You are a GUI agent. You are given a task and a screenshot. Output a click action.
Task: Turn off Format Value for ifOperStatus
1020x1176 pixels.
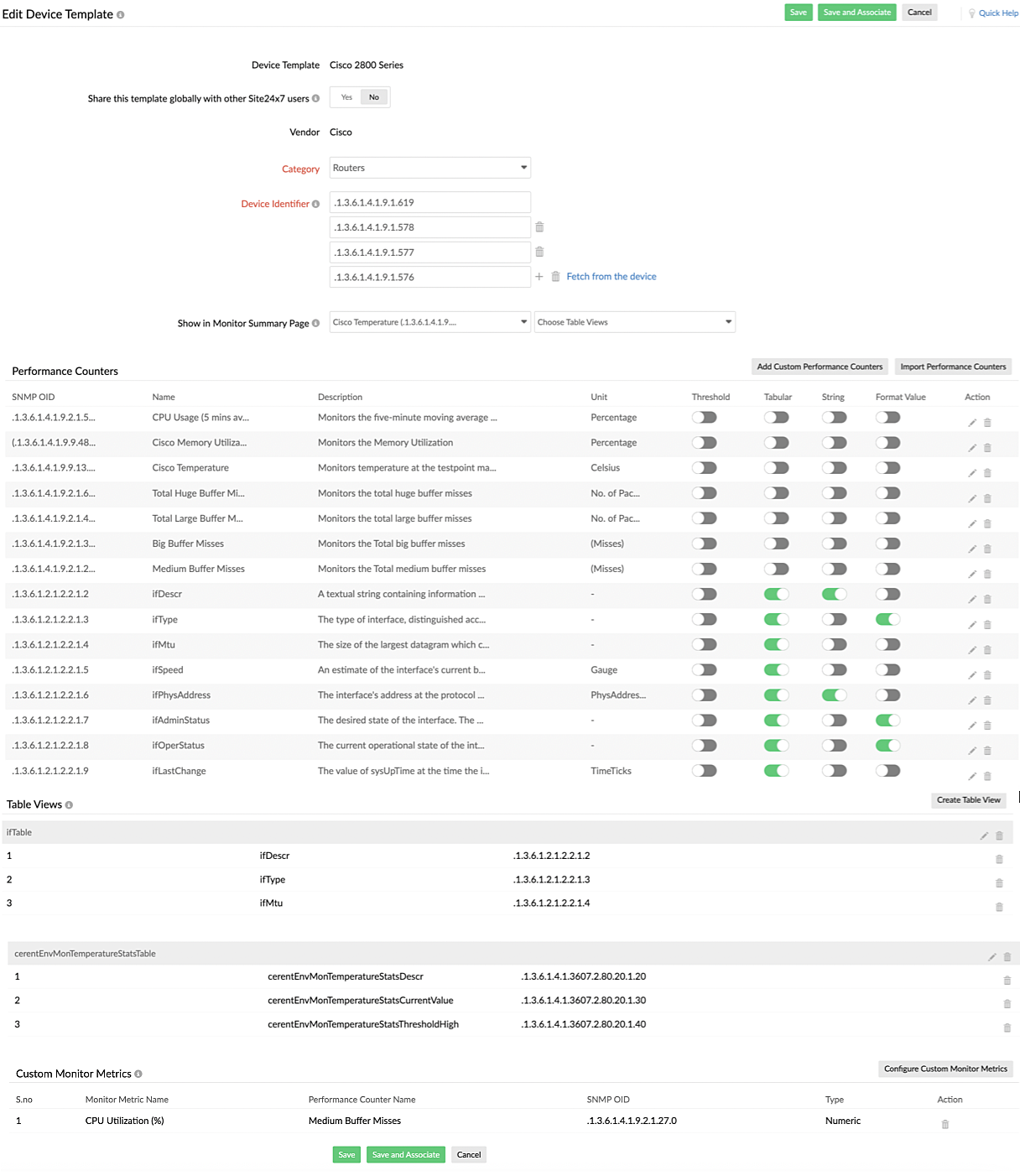887,746
